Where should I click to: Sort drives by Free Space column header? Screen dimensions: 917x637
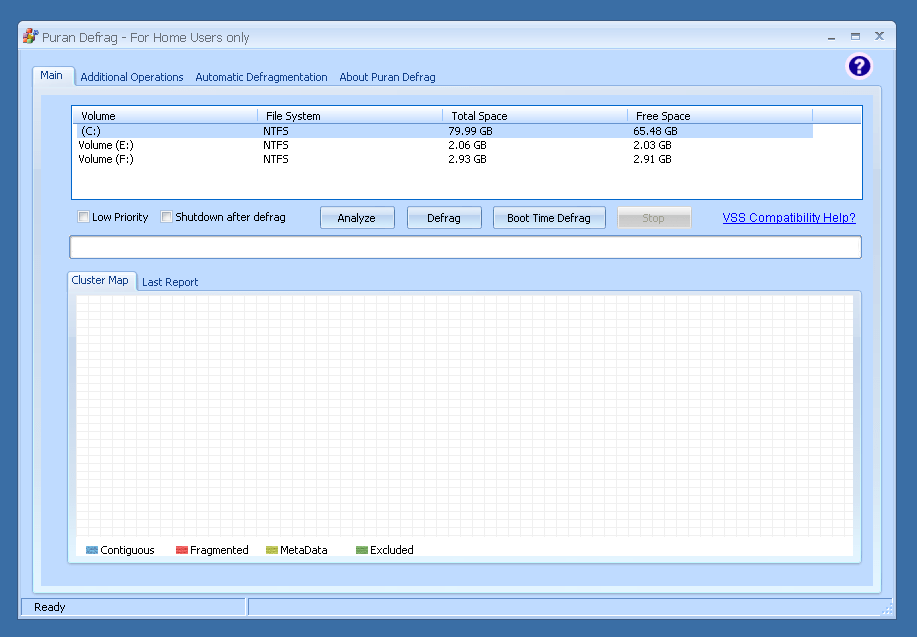[719, 116]
